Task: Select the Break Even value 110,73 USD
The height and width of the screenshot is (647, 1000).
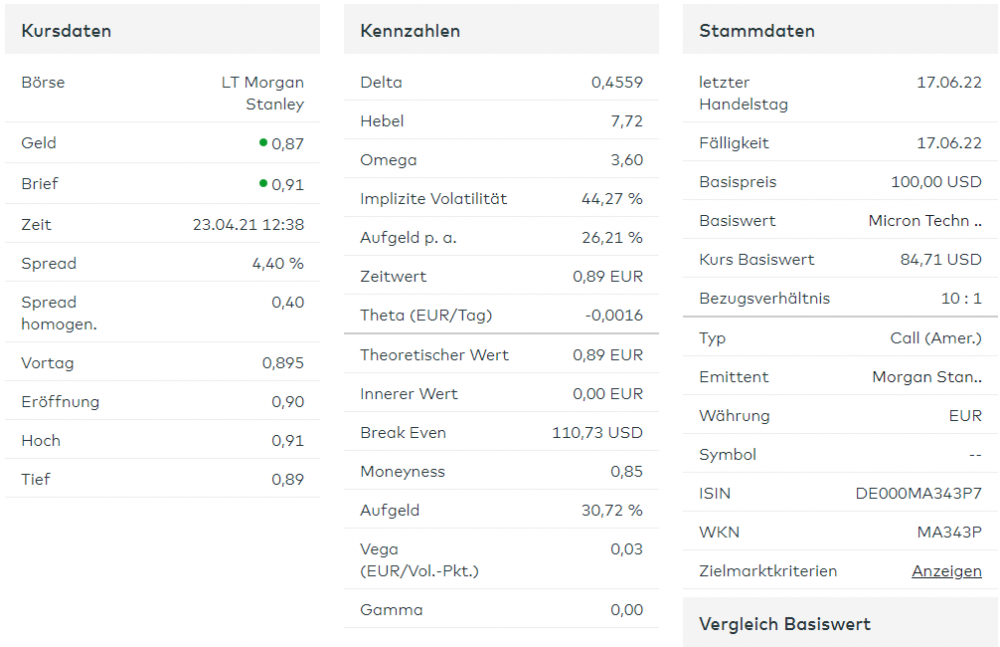Action: (x=597, y=433)
